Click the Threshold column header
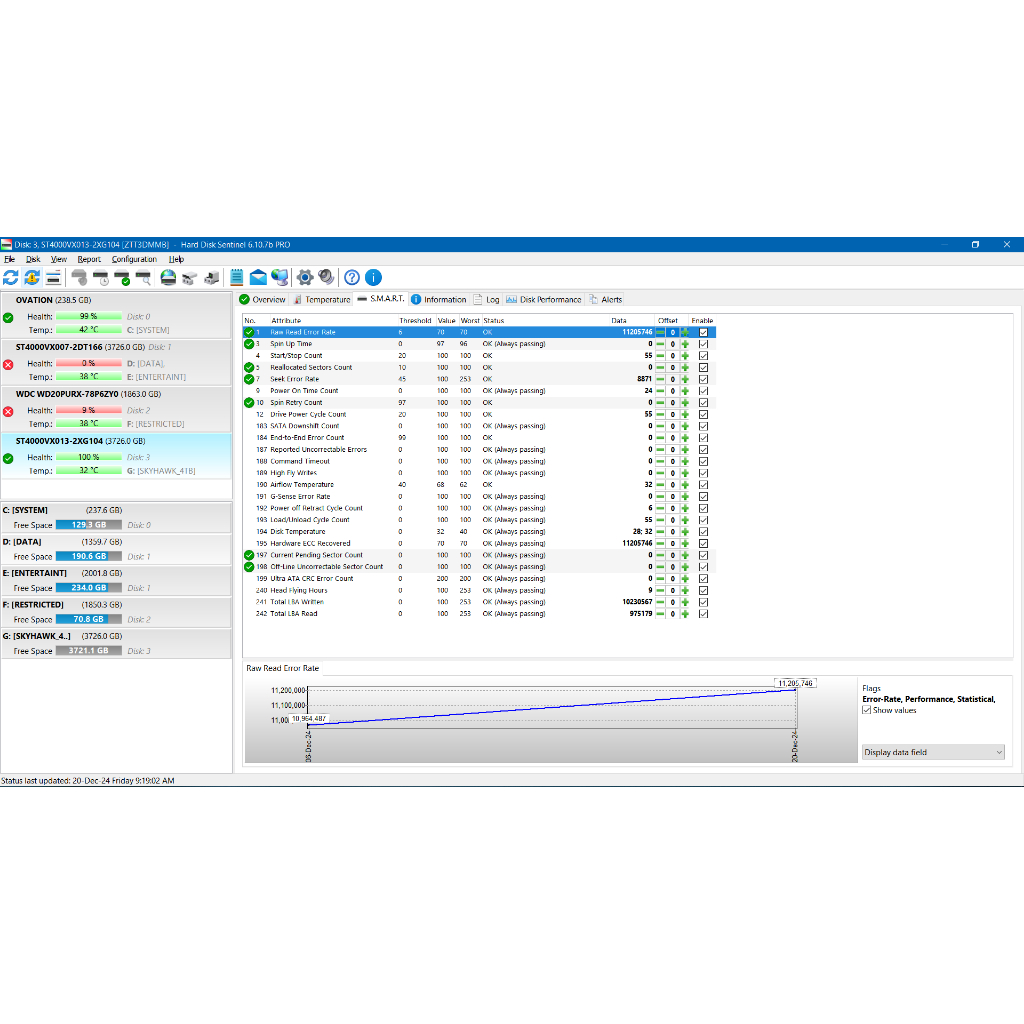 tap(415, 321)
